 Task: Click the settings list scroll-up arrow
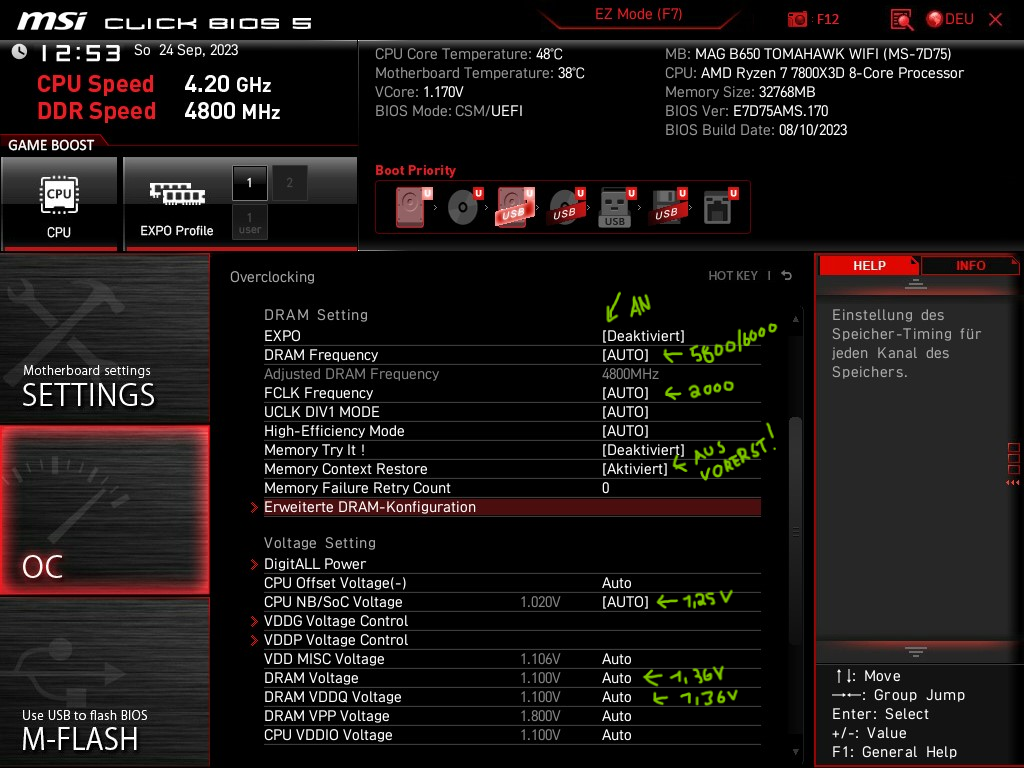(795, 319)
